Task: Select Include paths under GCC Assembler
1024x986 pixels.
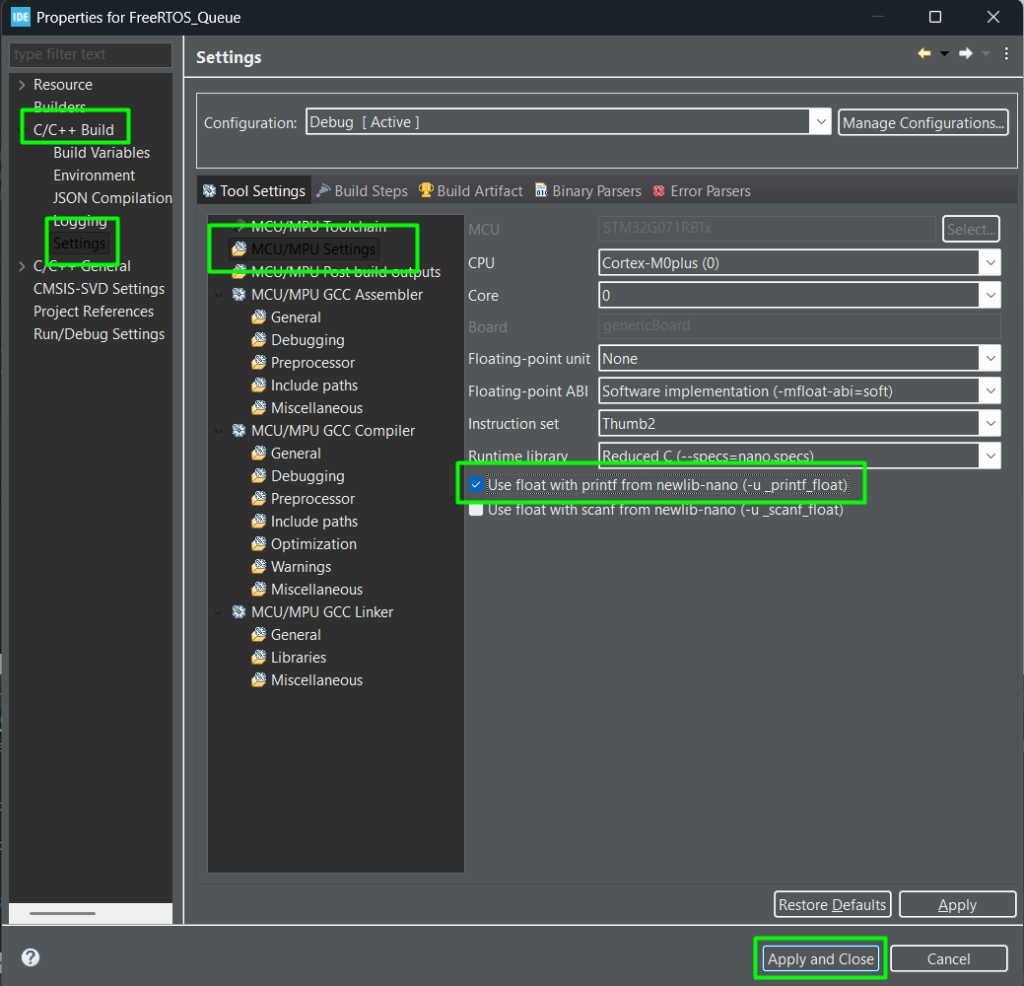Action: [313, 385]
